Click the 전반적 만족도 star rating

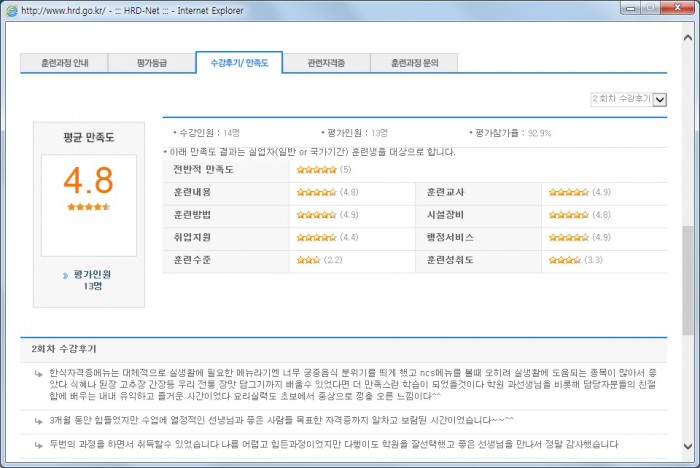[x=316, y=169]
